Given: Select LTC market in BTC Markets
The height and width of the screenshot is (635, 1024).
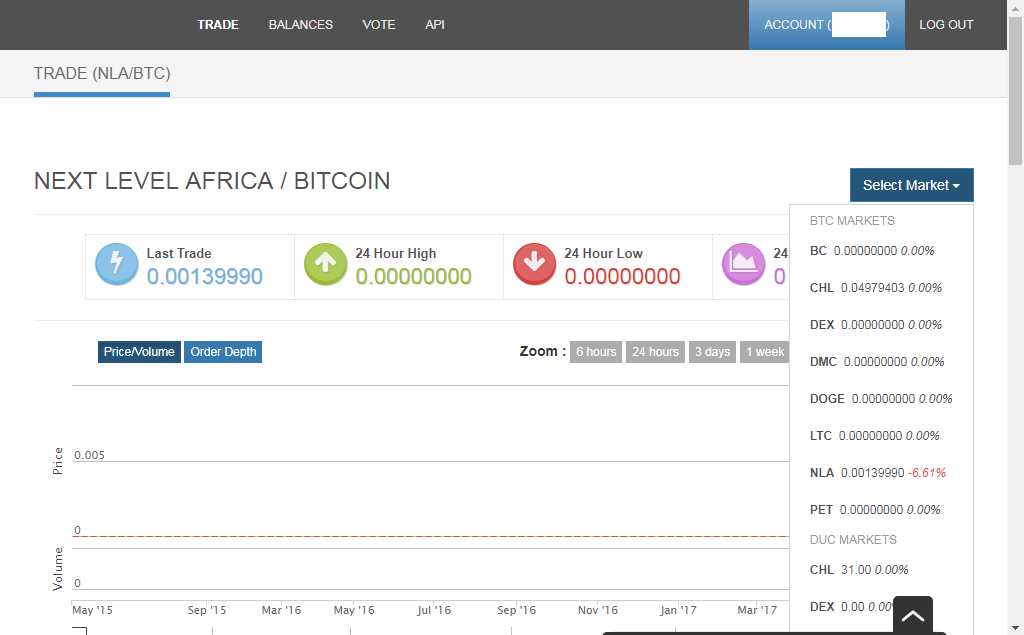Looking at the screenshot, I should [x=874, y=436].
